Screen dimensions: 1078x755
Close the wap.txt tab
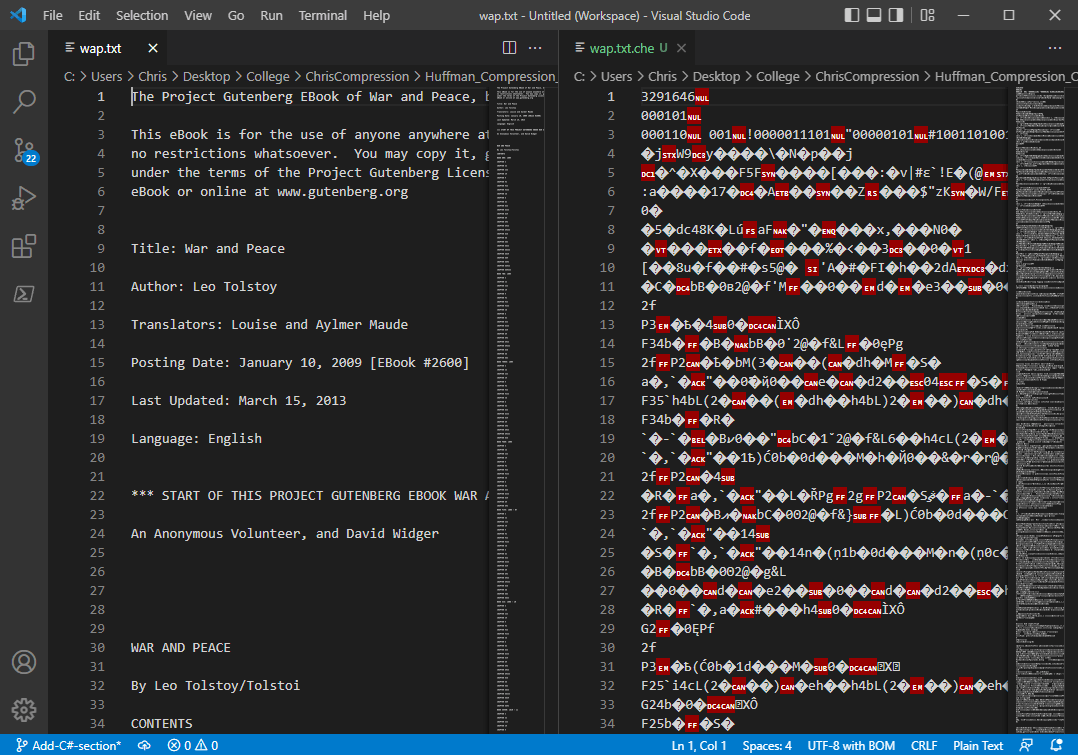(153, 48)
